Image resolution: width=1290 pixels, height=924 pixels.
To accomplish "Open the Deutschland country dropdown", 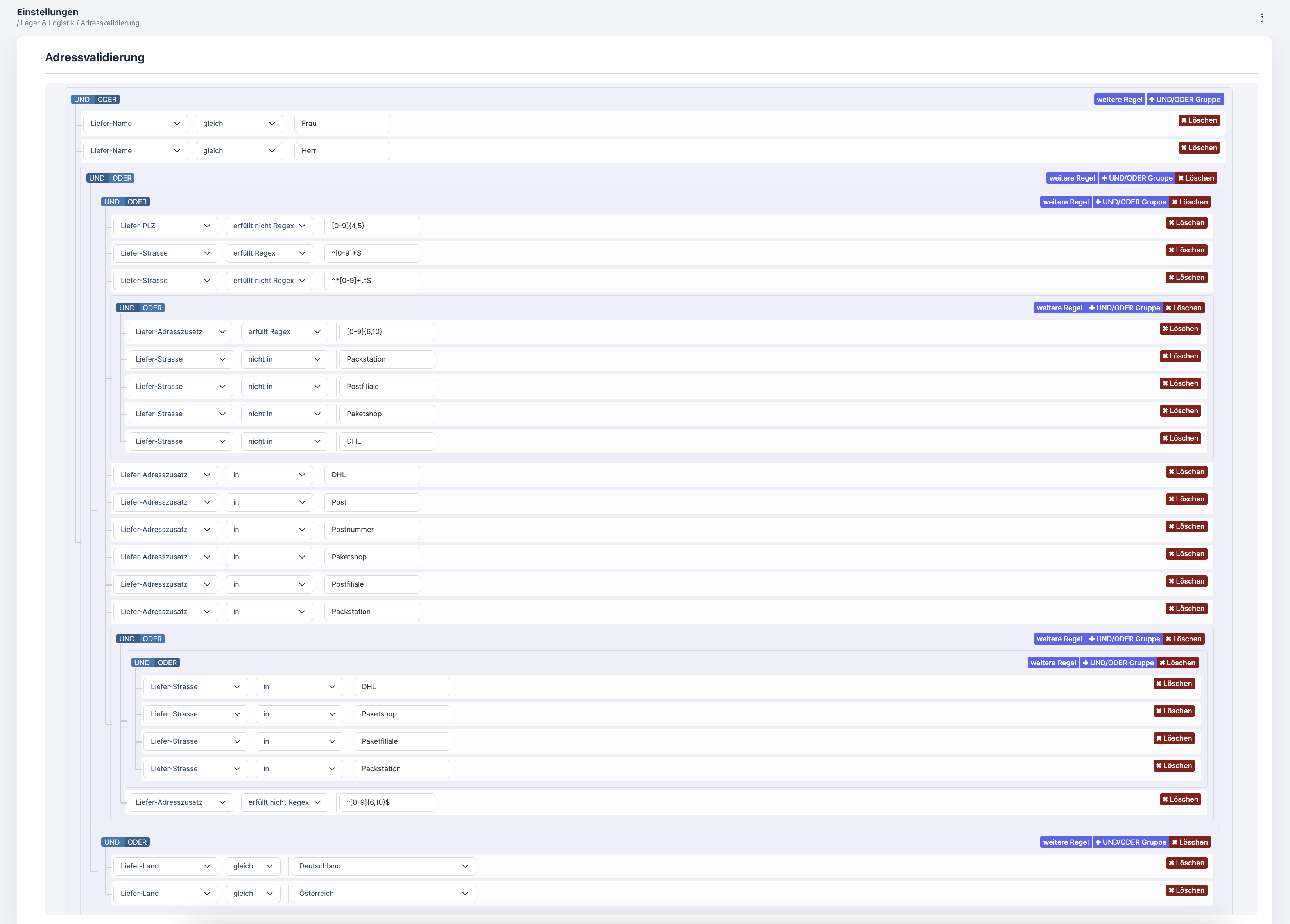I will pyautogui.click(x=383, y=866).
